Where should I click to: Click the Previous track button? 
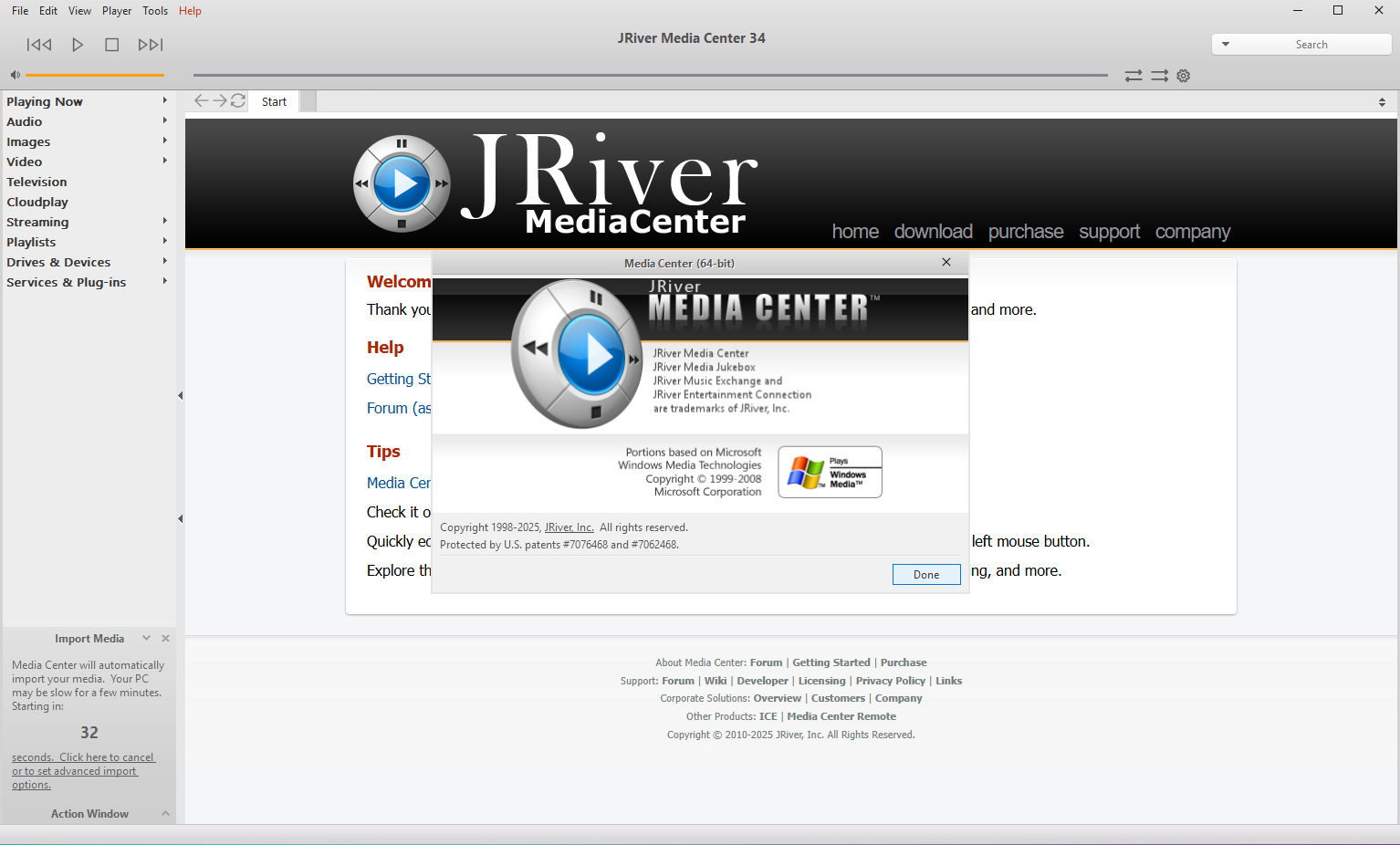point(39,45)
